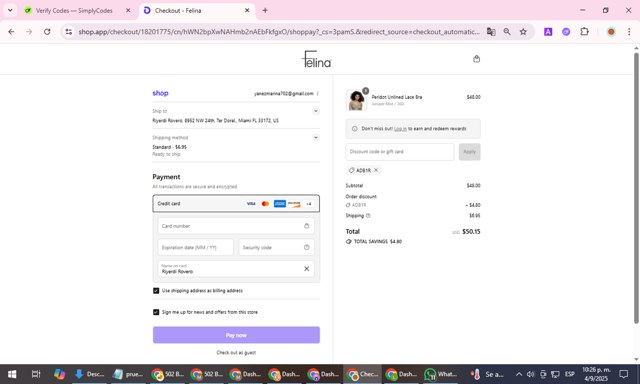Click the Log in link for rewards

(x=400, y=129)
